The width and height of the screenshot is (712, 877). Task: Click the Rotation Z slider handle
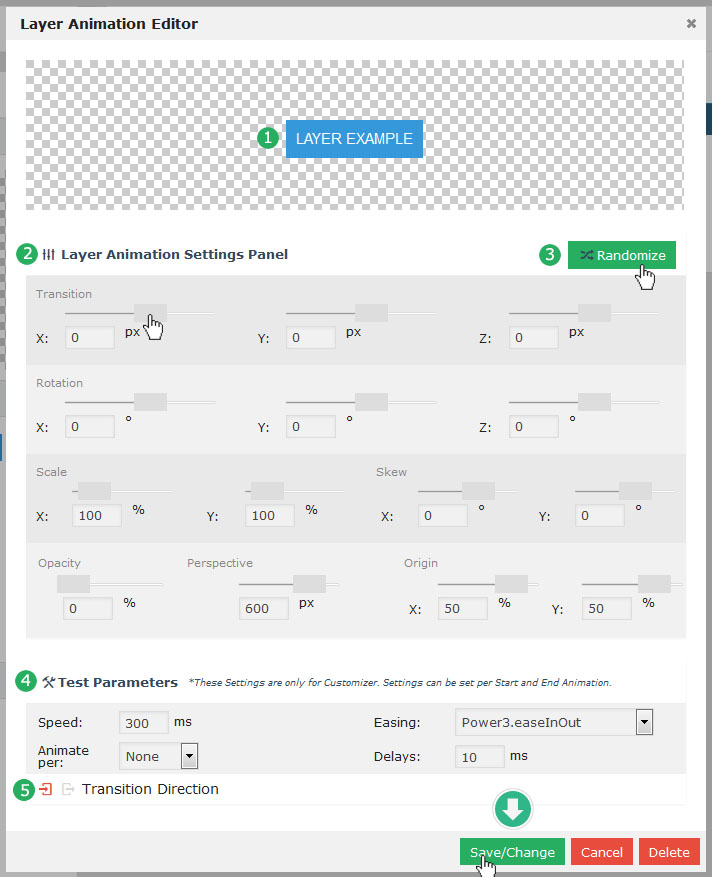(x=594, y=402)
